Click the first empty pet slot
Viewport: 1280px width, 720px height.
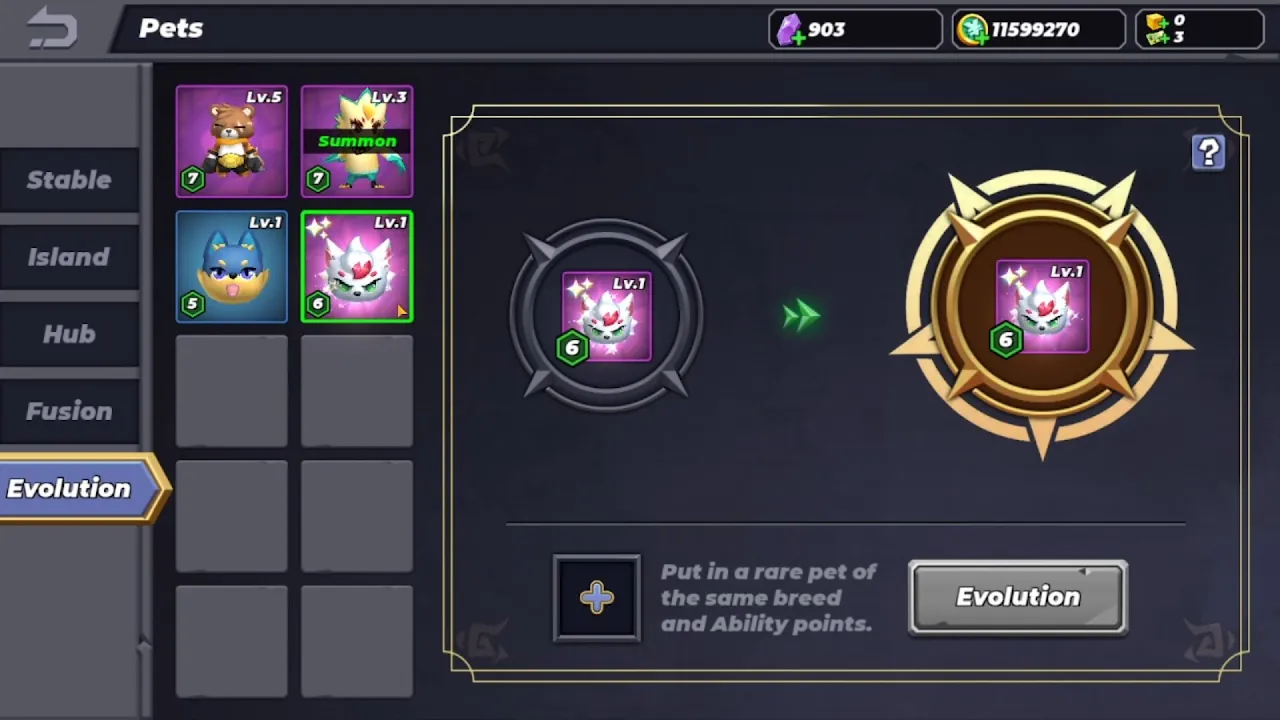[231, 391]
